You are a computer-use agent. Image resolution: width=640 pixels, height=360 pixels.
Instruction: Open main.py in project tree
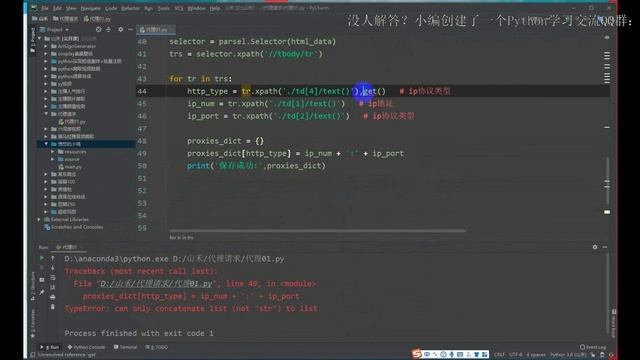pos(70,167)
